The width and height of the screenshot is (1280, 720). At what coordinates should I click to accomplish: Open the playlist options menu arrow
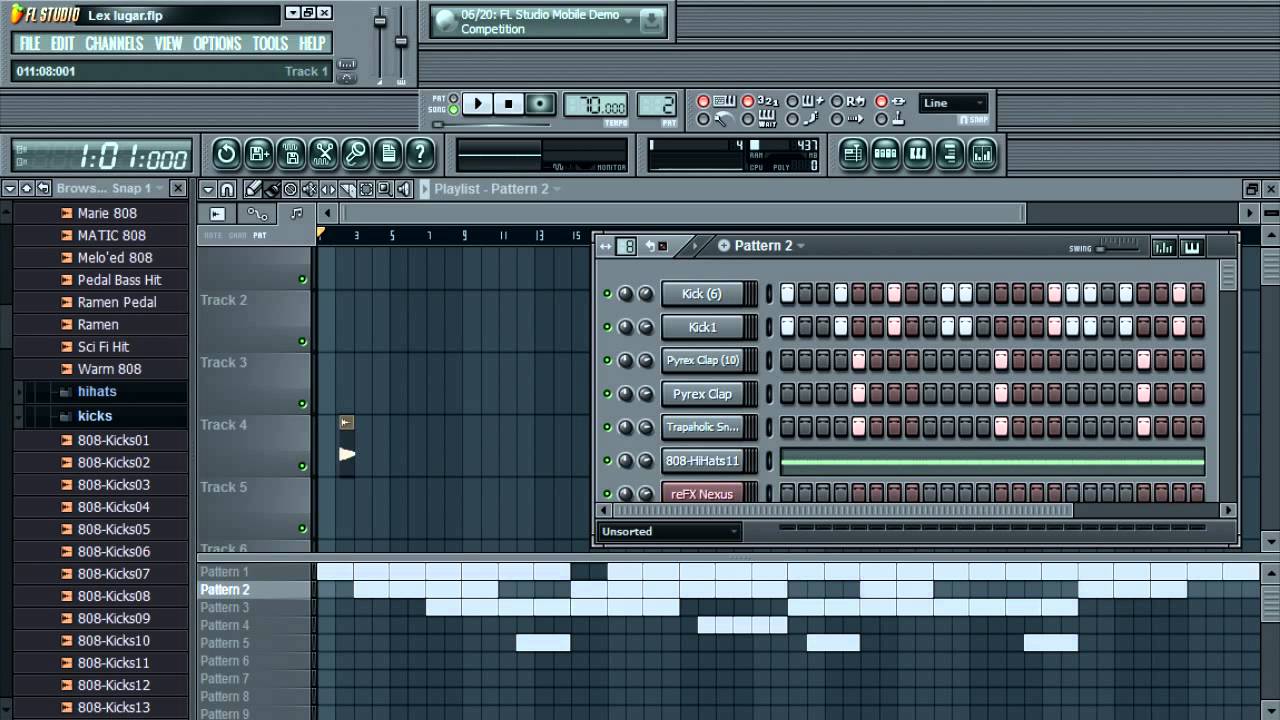pos(207,188)
